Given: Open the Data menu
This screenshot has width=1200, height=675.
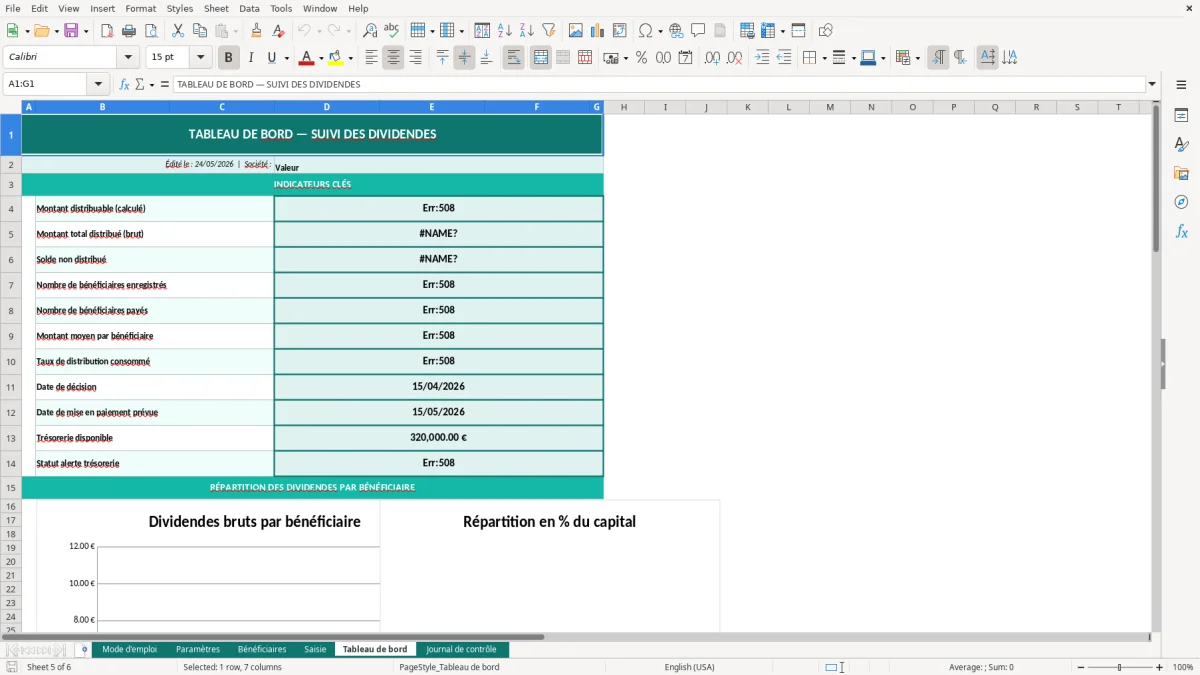Looking at the screenshot, I should [249, 8].
